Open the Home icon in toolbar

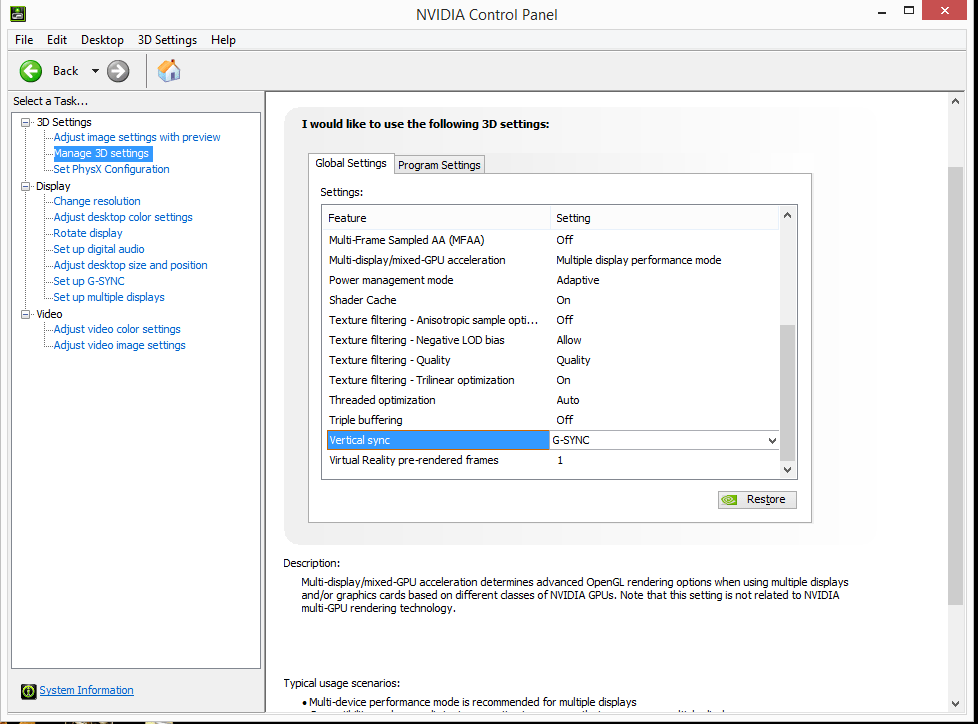169,70
